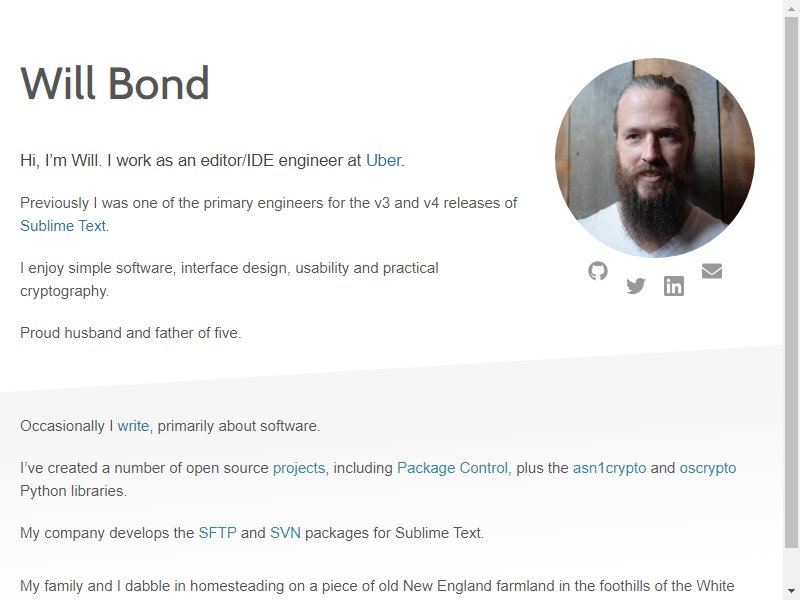
Task: Go to Package Control link
Action: 452,468
